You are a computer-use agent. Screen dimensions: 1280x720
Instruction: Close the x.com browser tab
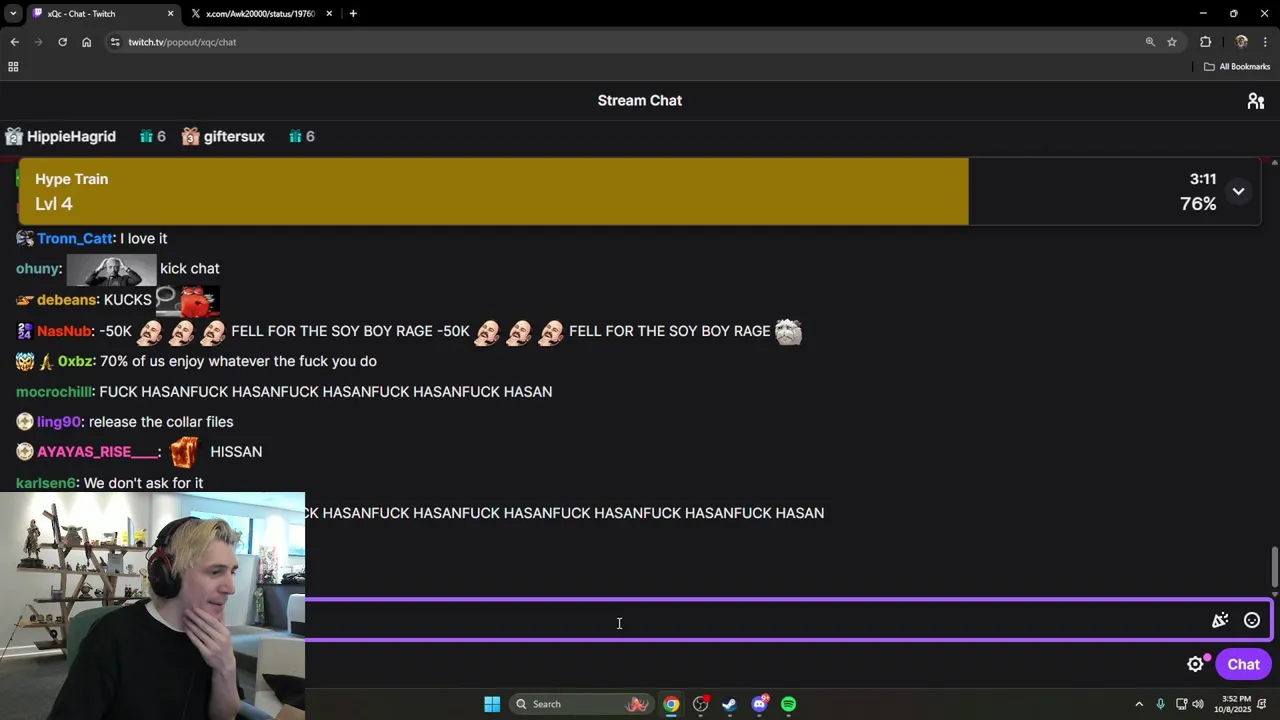[329, 14]
